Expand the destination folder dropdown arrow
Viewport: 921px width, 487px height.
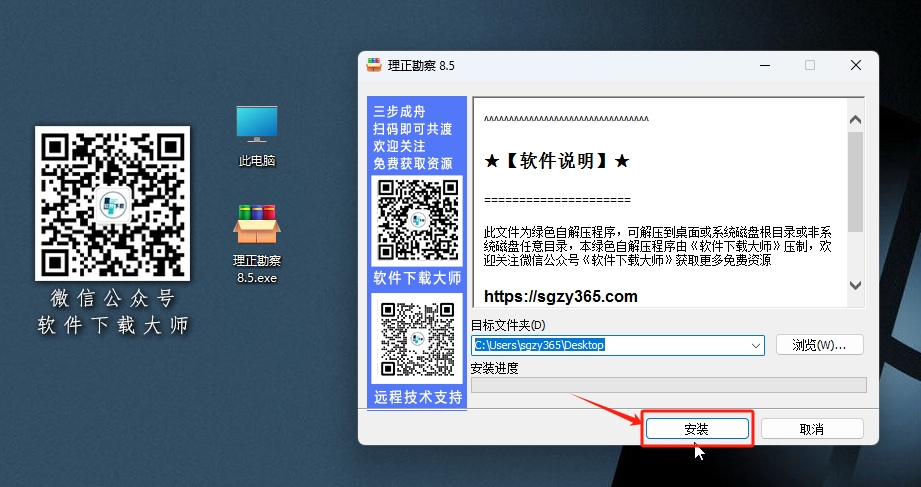coord(756,345)
